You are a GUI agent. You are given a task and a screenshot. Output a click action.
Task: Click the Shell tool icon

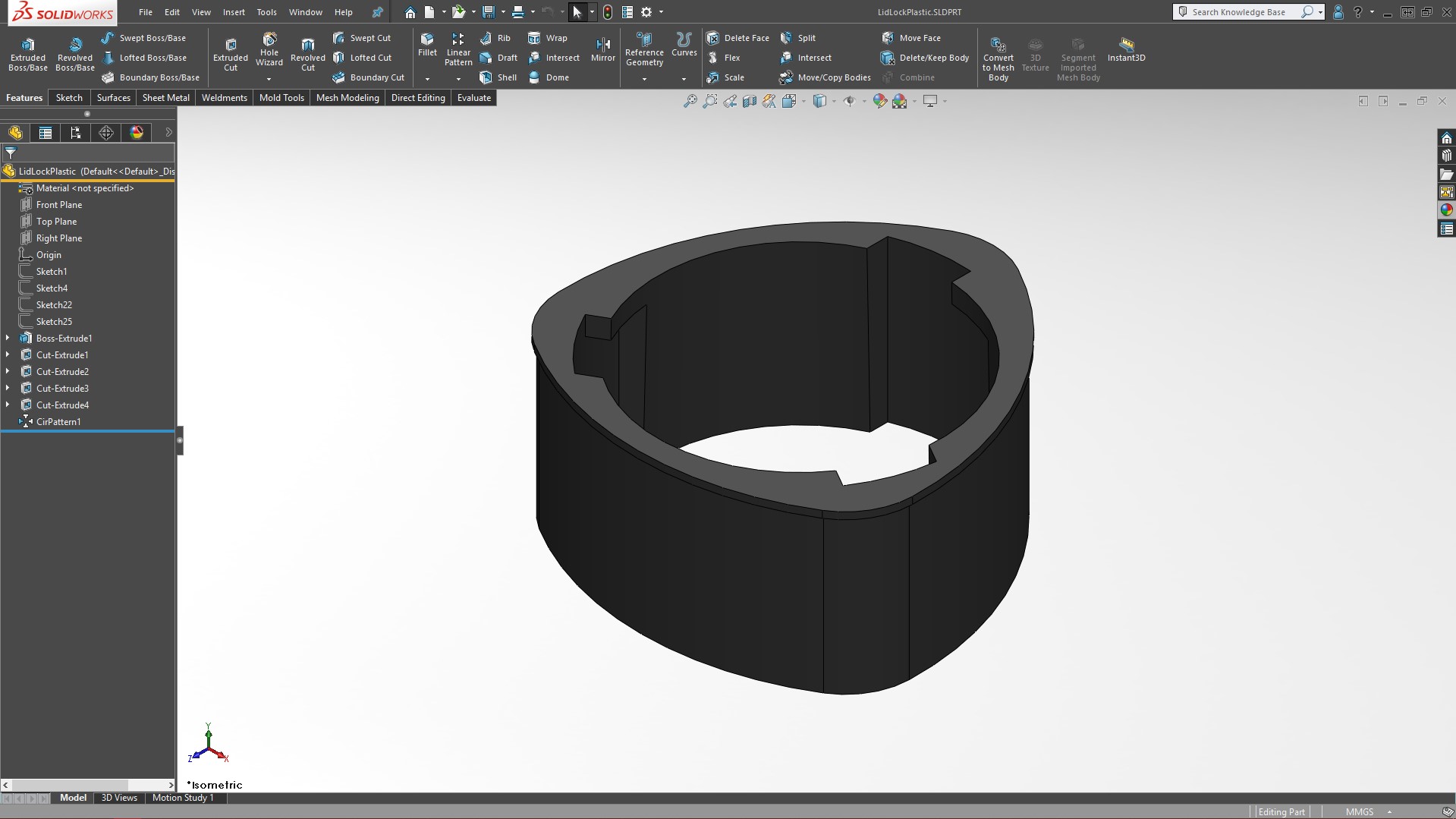tap(486, 77)
